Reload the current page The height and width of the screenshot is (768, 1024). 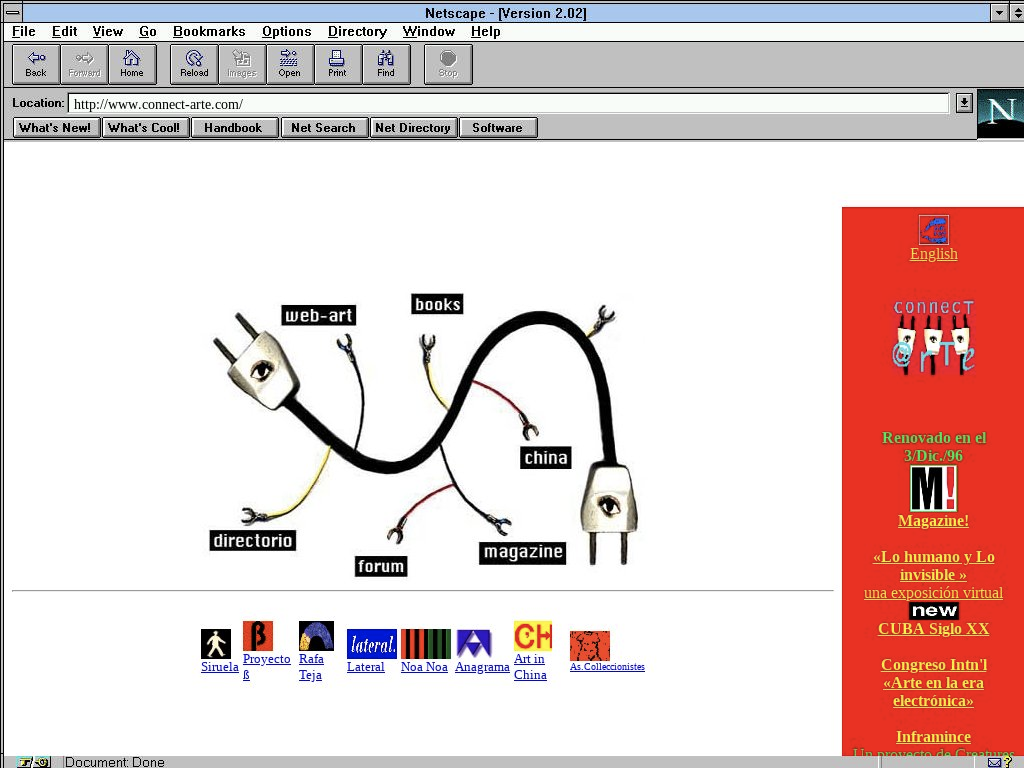(194, 64)
